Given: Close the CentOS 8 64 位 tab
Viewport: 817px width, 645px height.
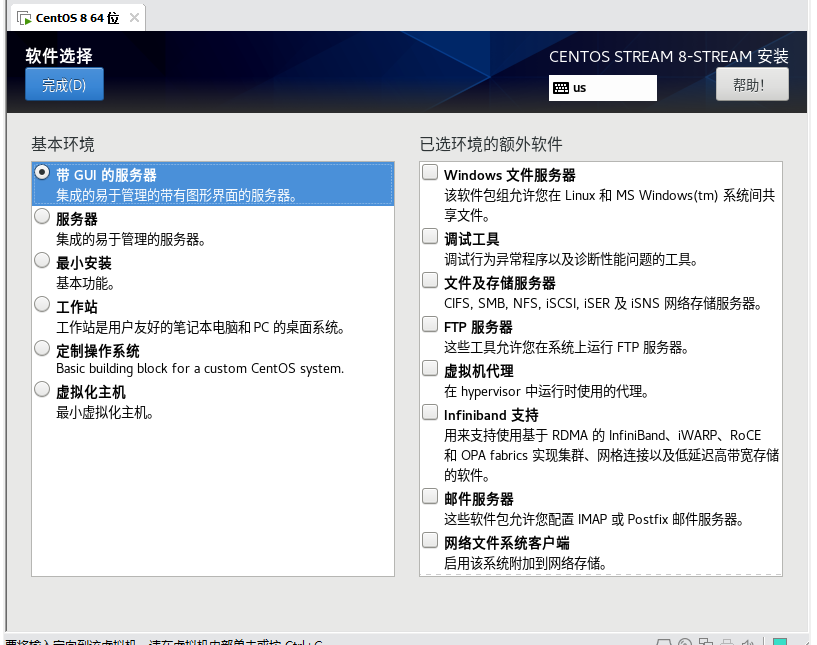Looking at the screenshot, I should [134, 17].
